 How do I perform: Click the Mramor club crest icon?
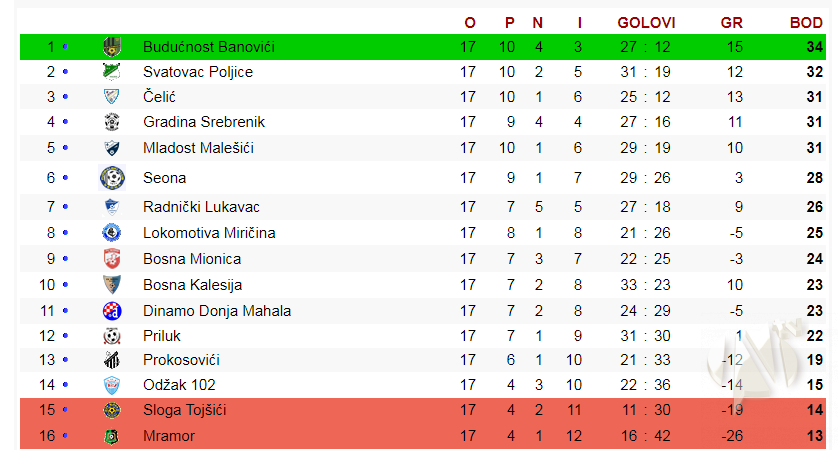point(112,436)
